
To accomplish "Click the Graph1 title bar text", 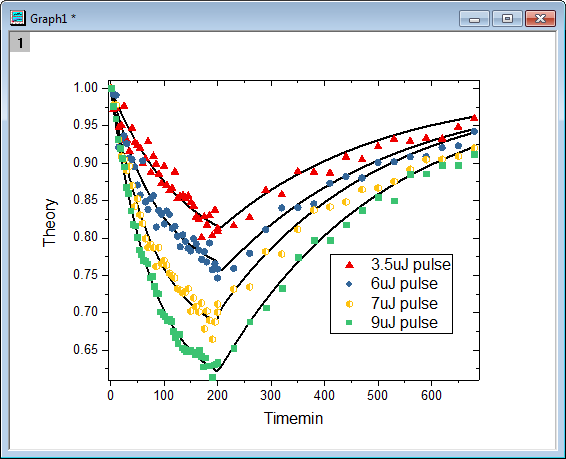I will [x=53, y=19].
